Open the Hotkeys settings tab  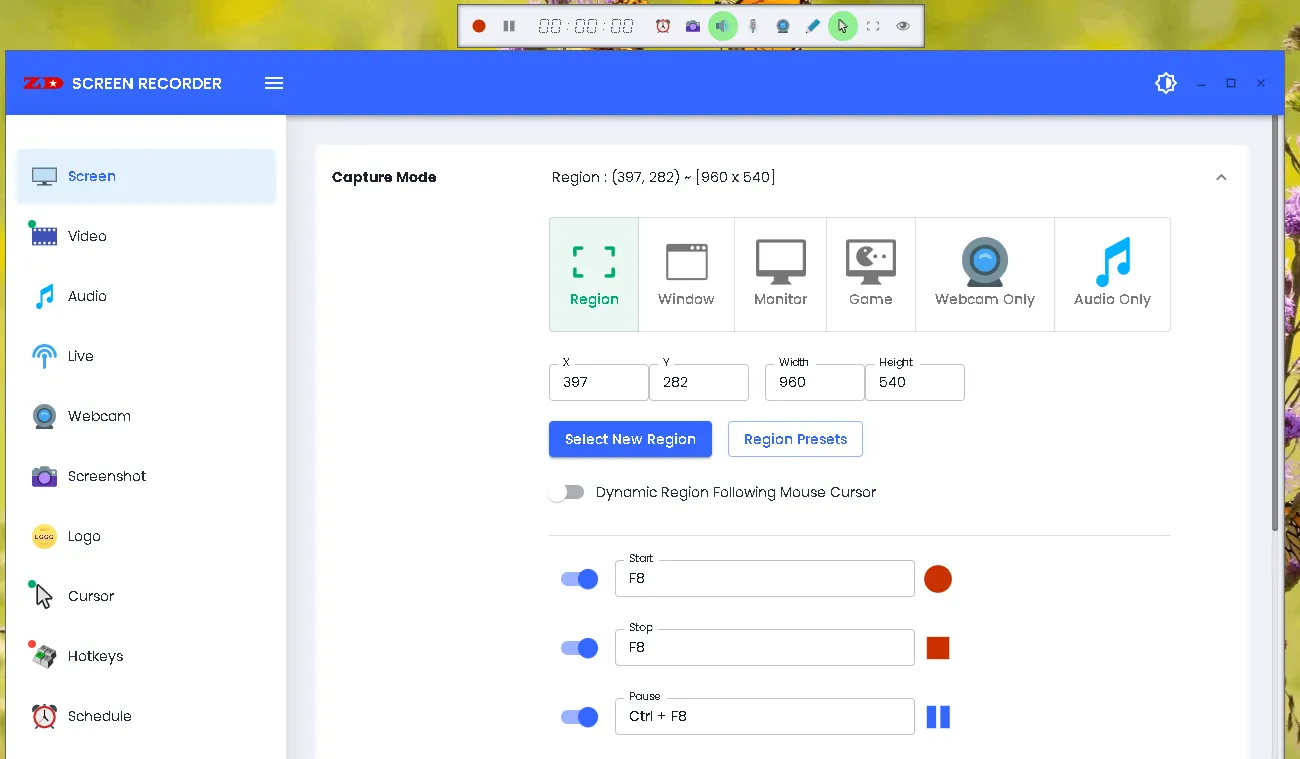coord(95,656)
